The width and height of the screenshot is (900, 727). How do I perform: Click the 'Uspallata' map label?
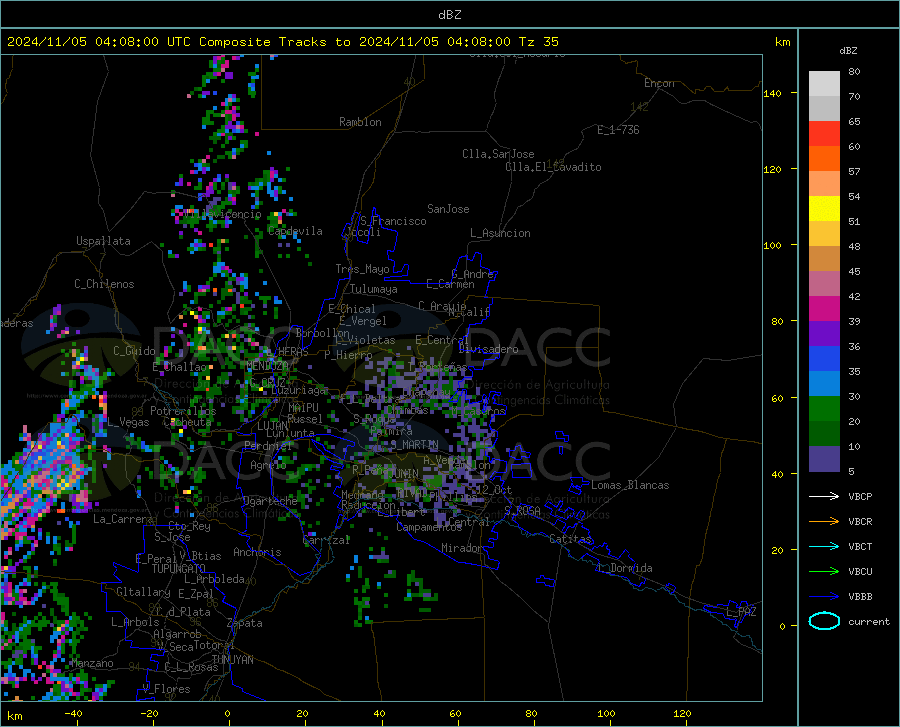pos(103,241)
